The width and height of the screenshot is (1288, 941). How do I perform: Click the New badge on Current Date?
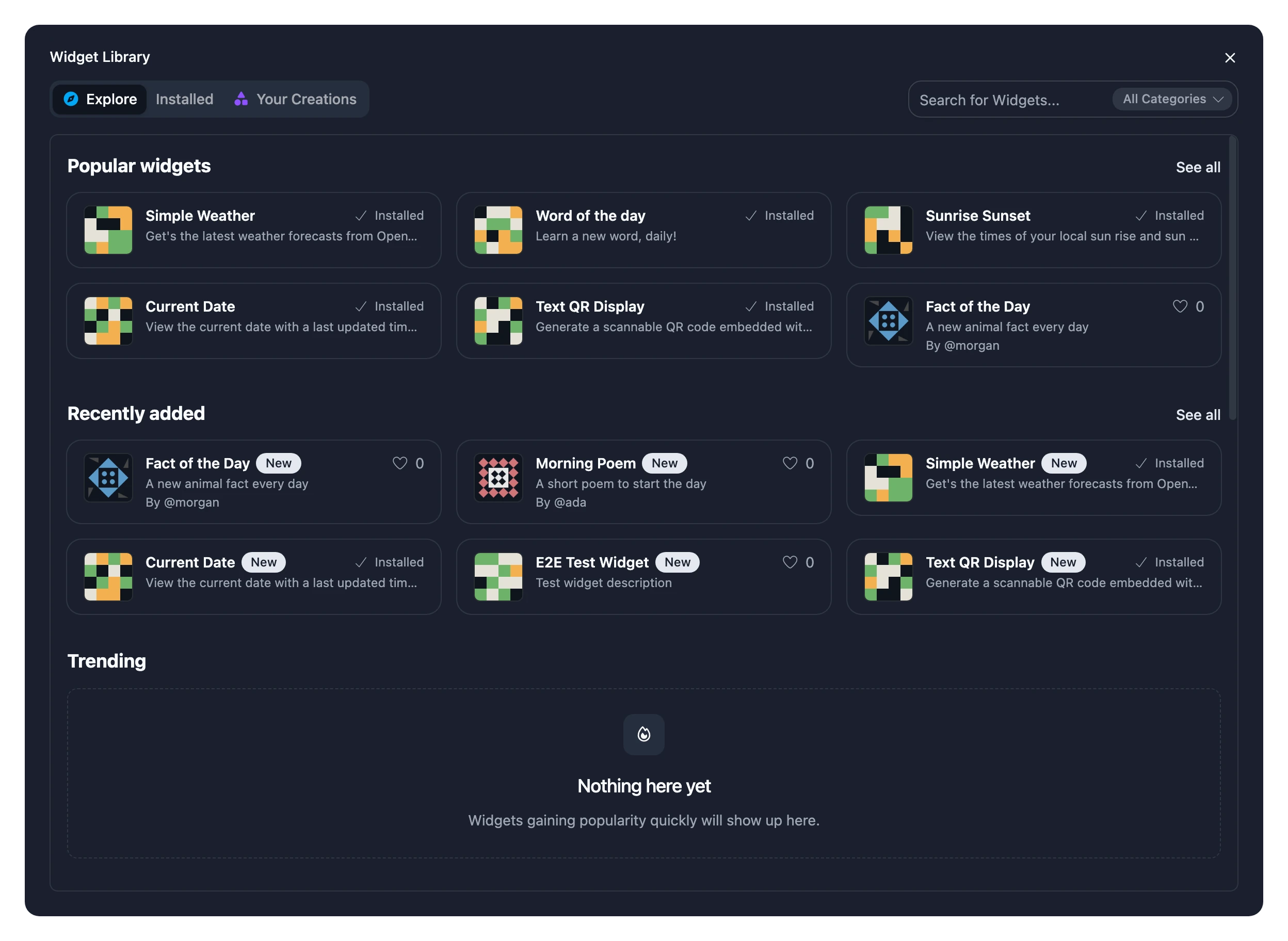point(264,562)
